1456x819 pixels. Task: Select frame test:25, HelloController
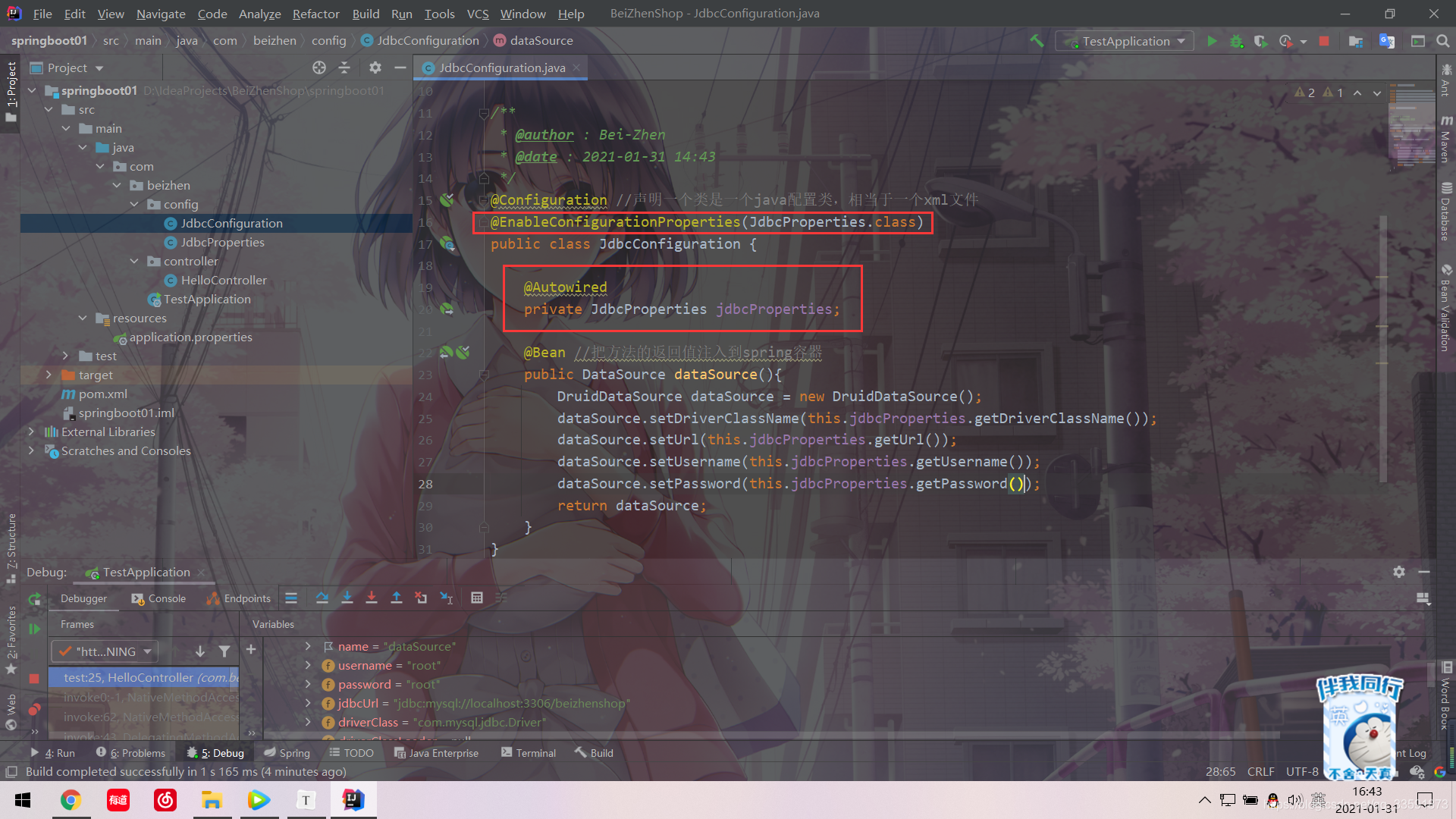pos(144,677)
